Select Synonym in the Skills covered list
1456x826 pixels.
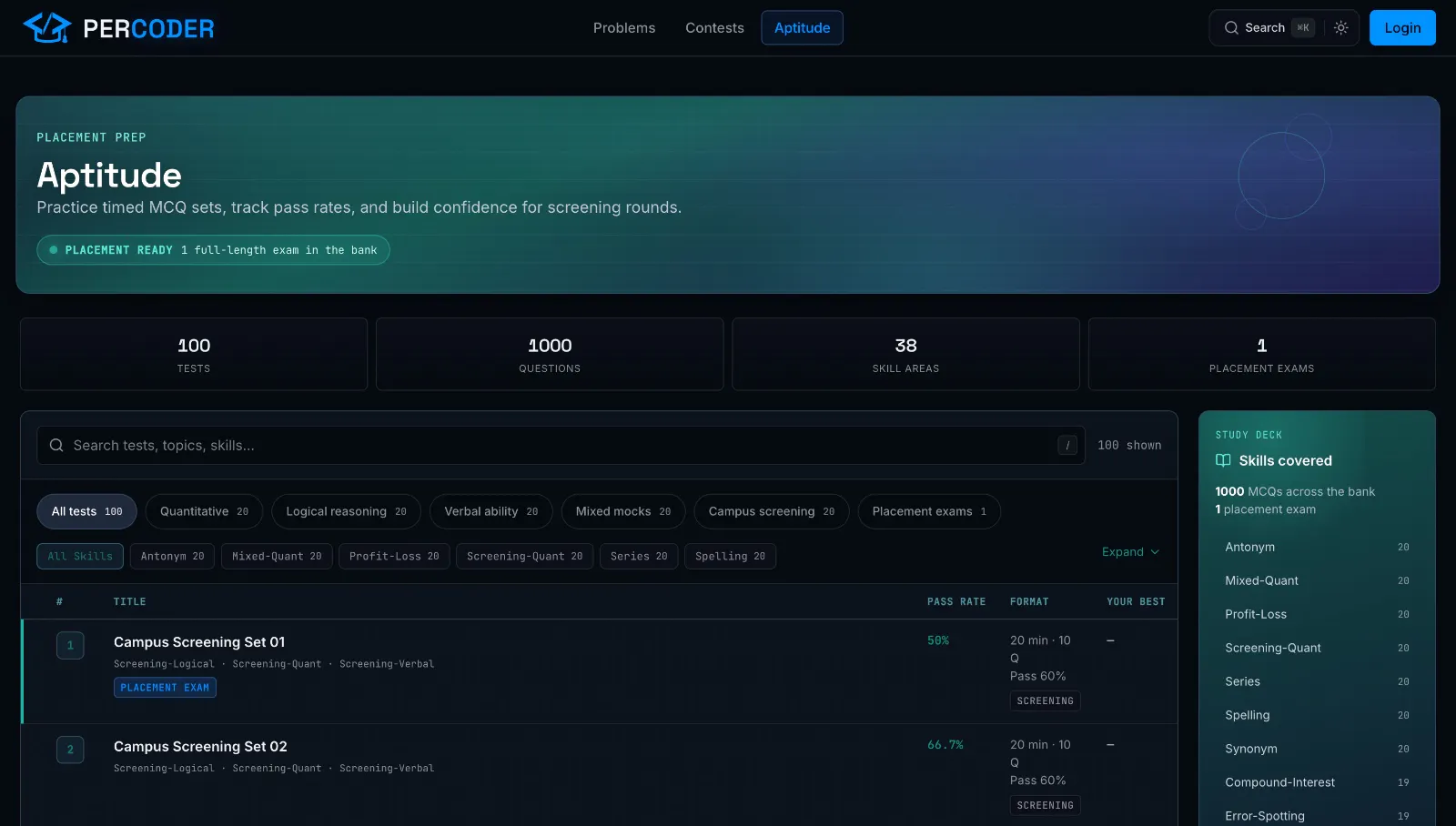coord(1317,750)
